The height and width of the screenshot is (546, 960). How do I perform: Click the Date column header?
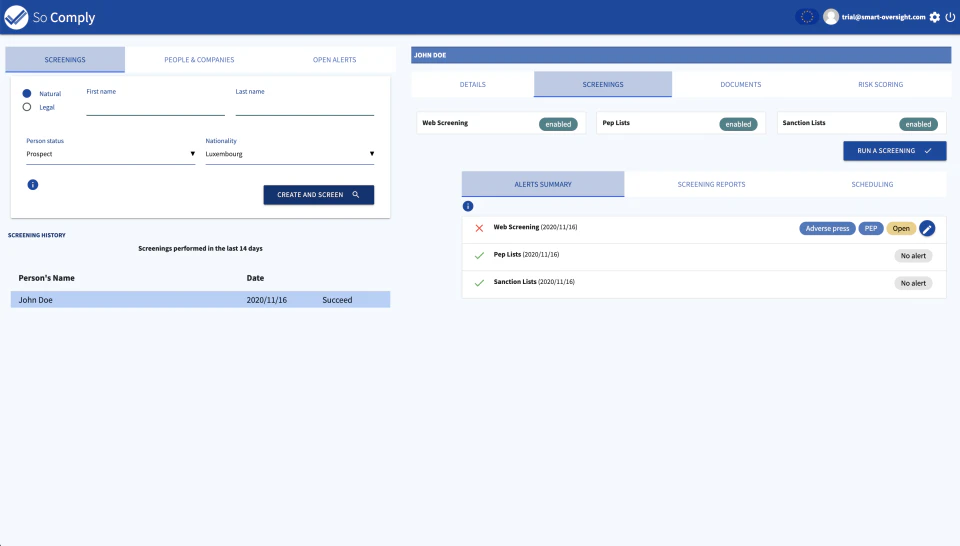coord(255,278)
